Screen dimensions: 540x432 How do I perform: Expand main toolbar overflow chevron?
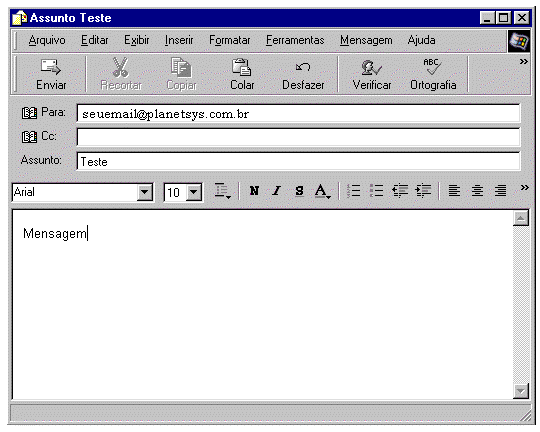[524, 62]
